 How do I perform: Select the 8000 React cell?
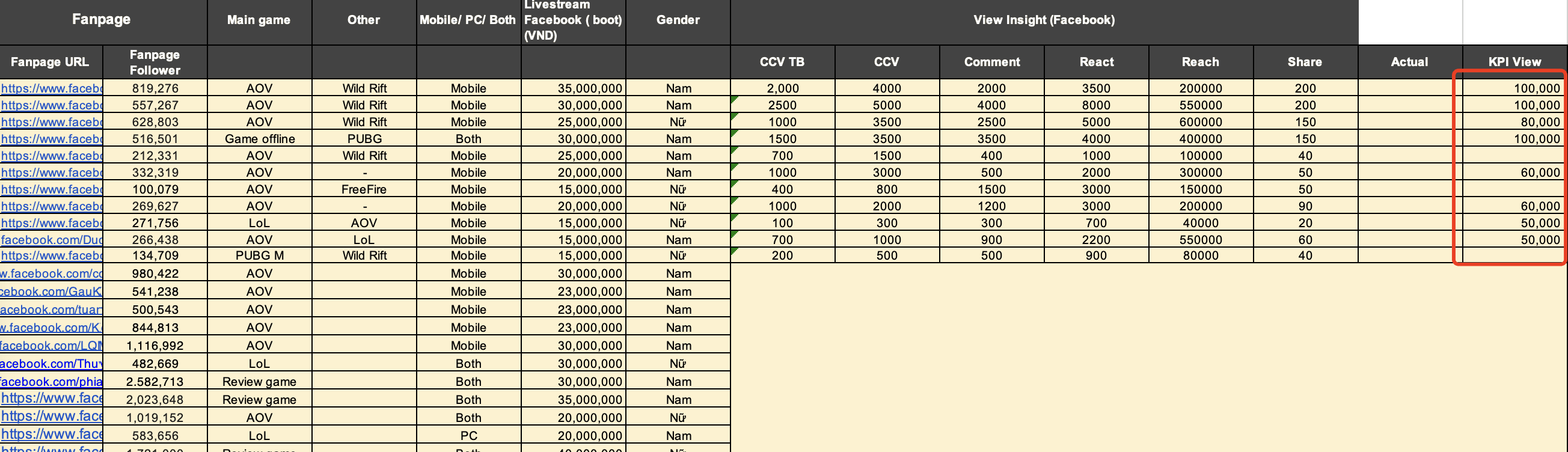[x=1097, y=105]
